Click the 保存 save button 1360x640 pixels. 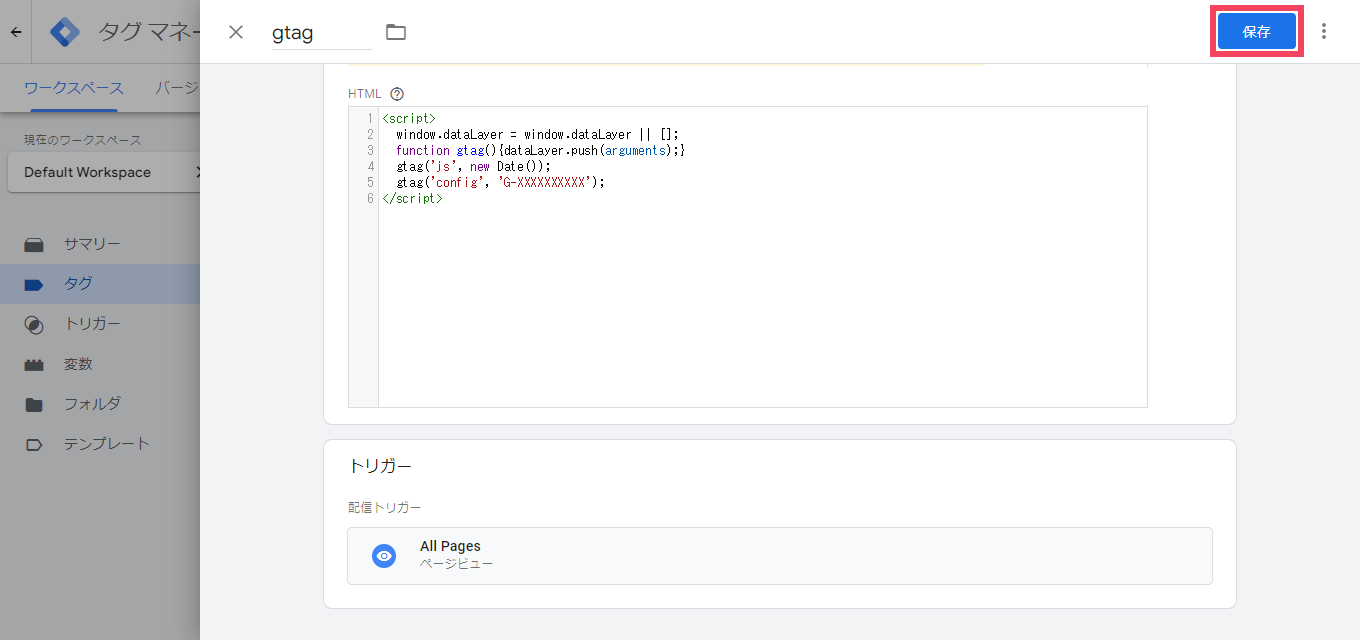1256,32
